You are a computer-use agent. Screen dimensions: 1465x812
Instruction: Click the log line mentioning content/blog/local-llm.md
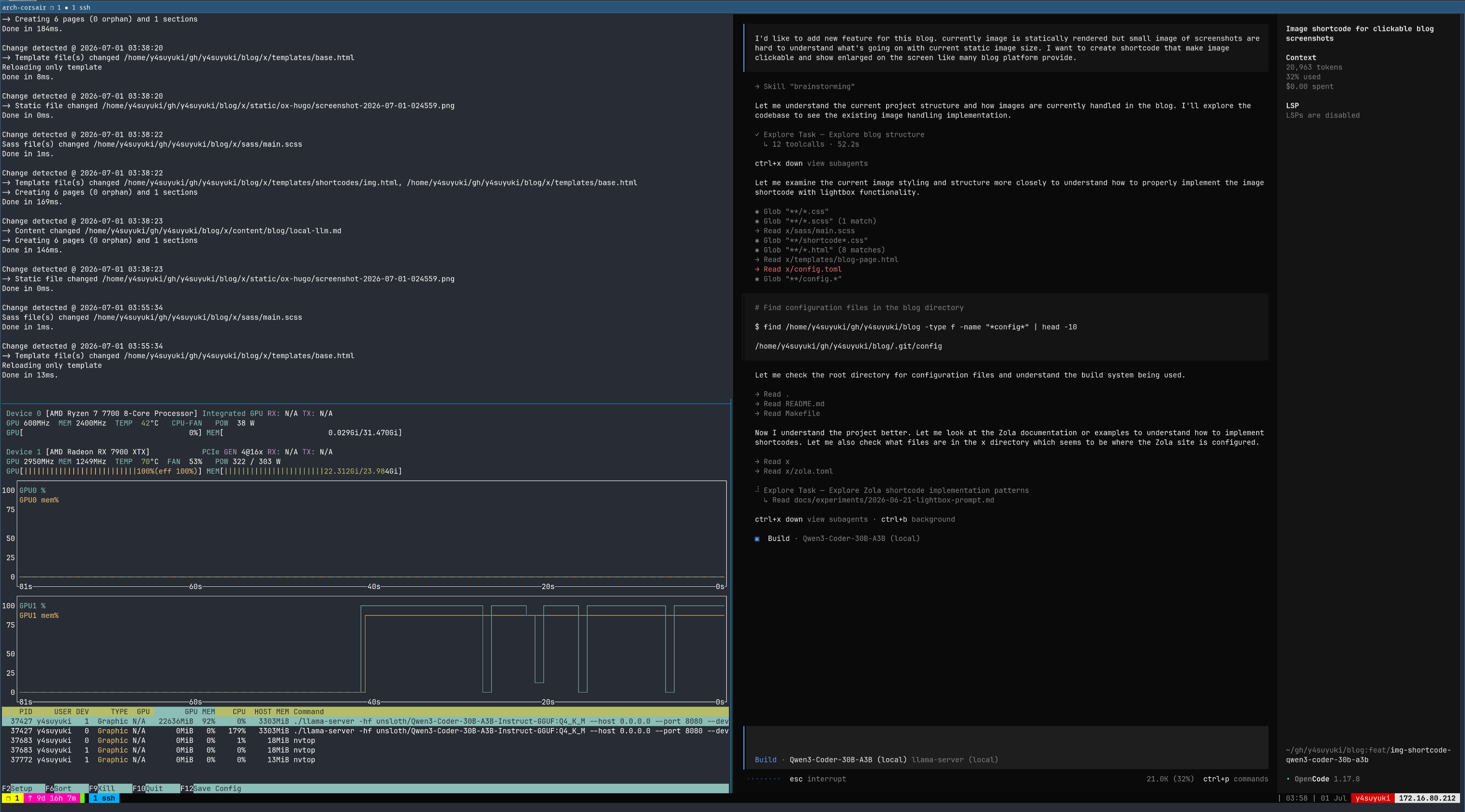pyautogui.click(x=172, y=231)
